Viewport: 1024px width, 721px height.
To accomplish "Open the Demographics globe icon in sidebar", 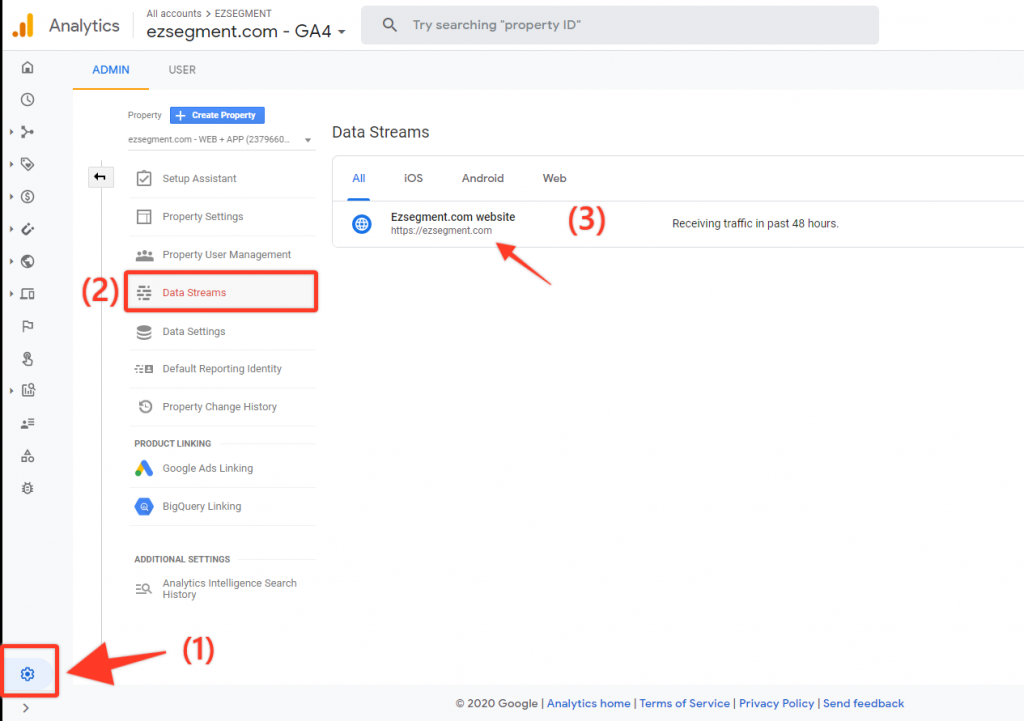I will (x=27, y=261).
